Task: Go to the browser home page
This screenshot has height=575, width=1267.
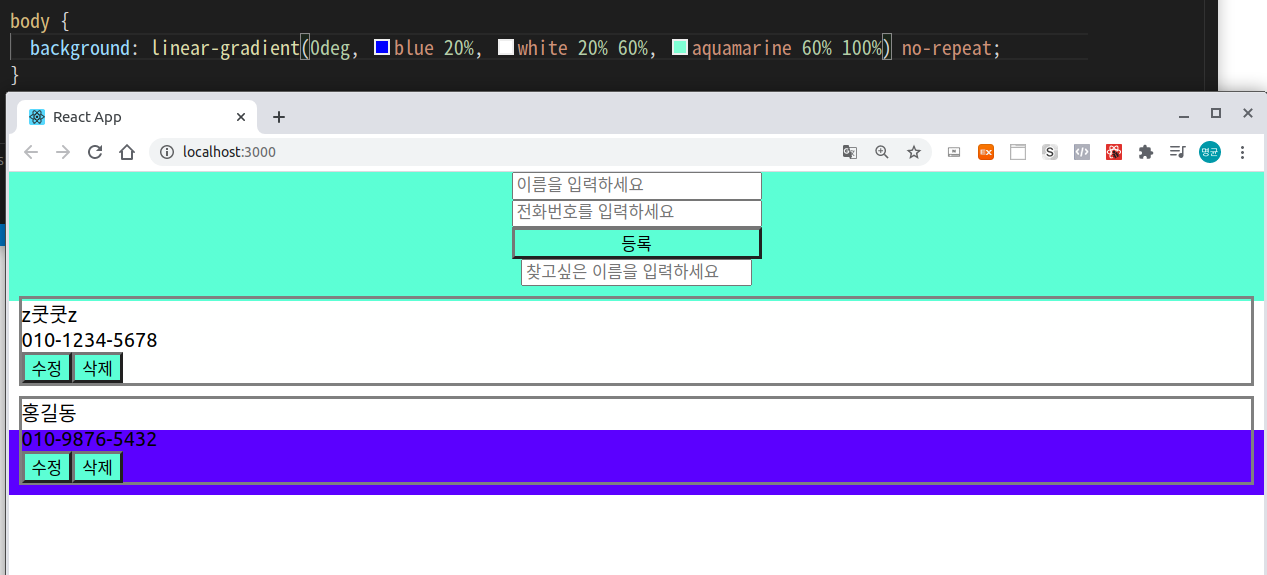Action: [127, 152]
